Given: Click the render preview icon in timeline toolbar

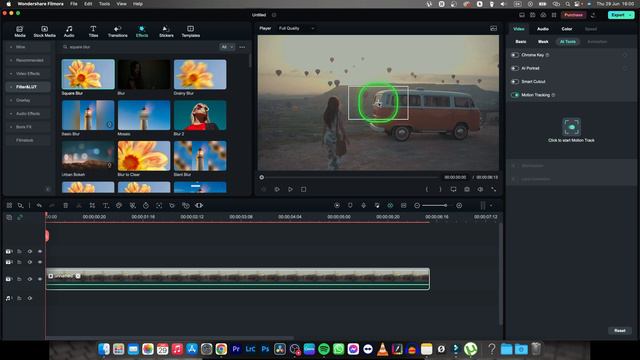Looking at the screenshot, I should [x=337, y=205].
